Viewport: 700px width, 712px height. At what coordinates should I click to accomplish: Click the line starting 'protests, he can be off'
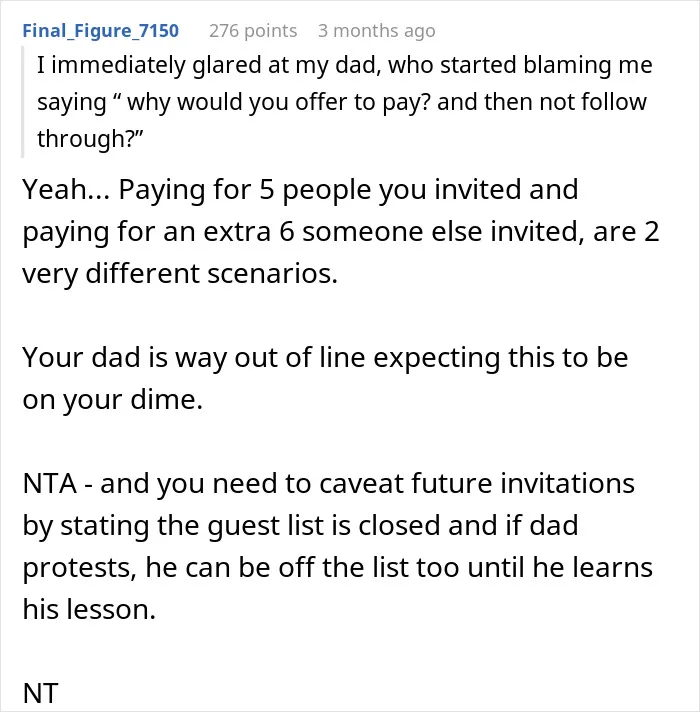click(x=338, y=568)
